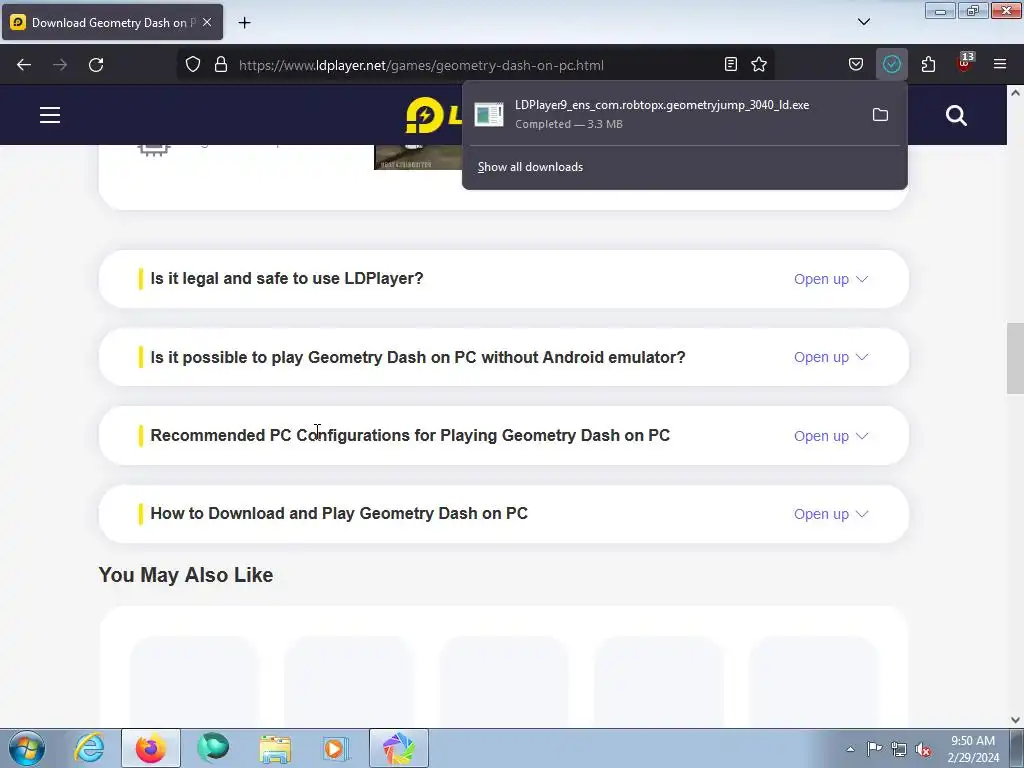This screenshot has height=768, width=1024.
Task: Open the LDPlayer site hamburger menu
Action: 50,115
